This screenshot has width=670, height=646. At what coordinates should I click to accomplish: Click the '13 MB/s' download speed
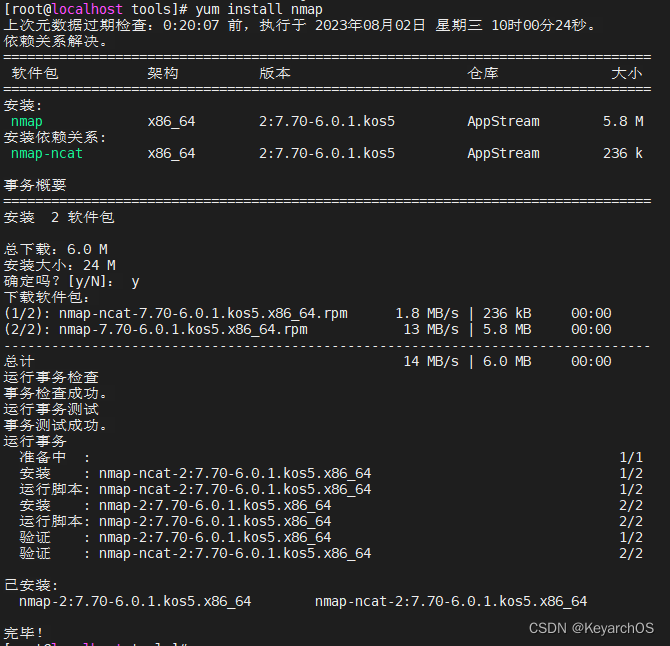431,329
